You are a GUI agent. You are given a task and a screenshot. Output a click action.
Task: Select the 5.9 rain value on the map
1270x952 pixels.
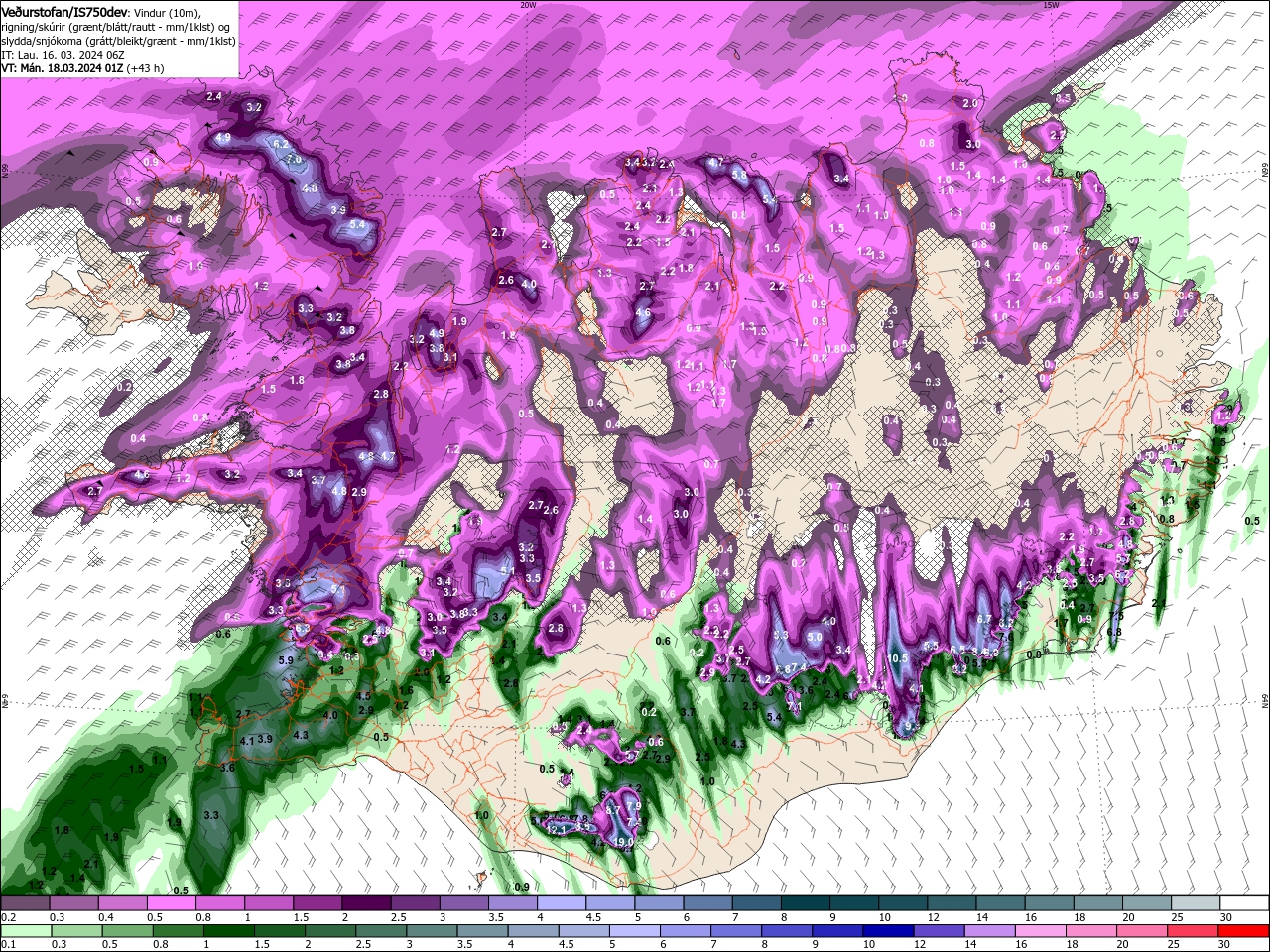click(x=286, y=660)
